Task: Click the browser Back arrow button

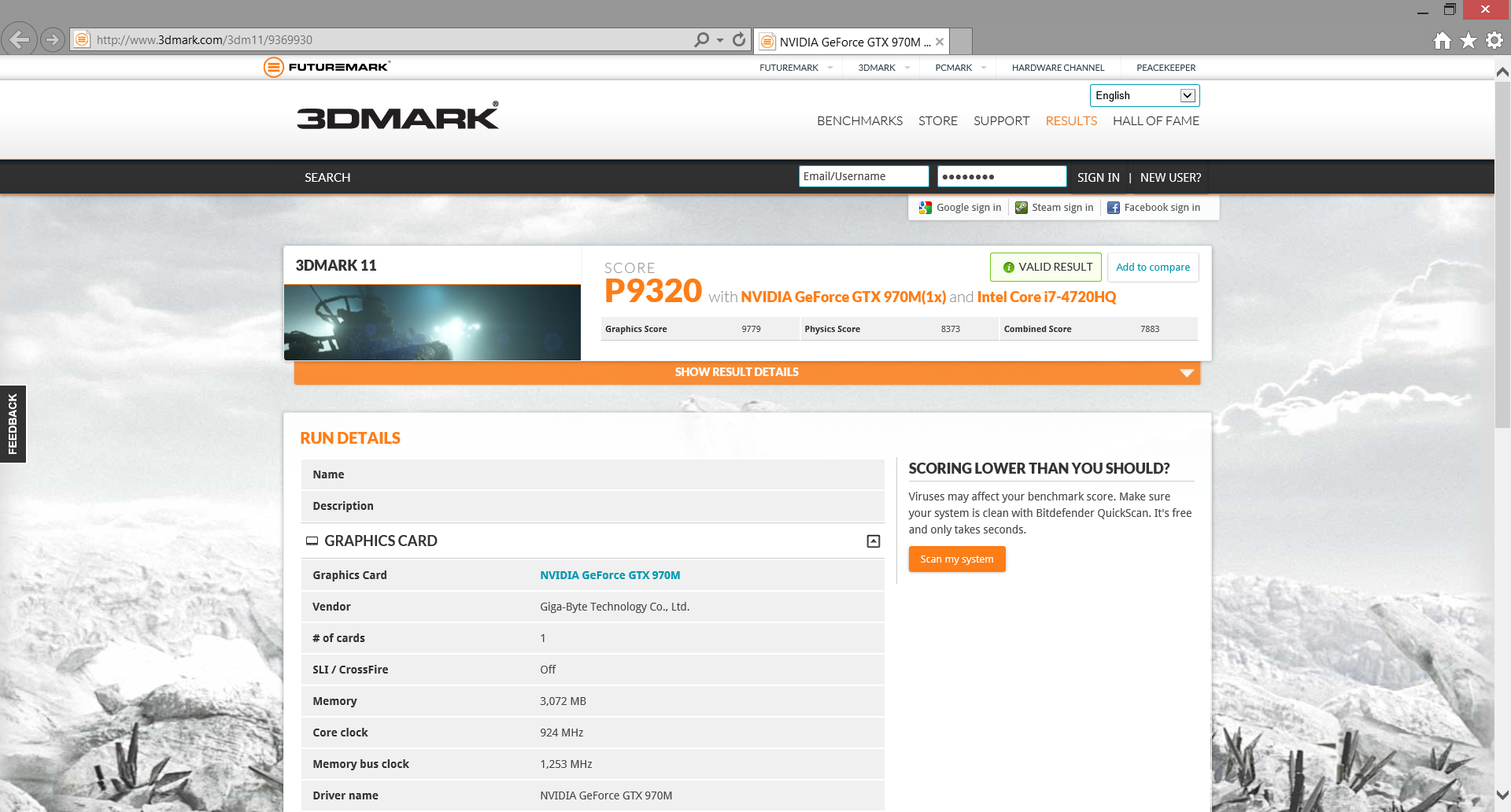Action: pos(20,39)
